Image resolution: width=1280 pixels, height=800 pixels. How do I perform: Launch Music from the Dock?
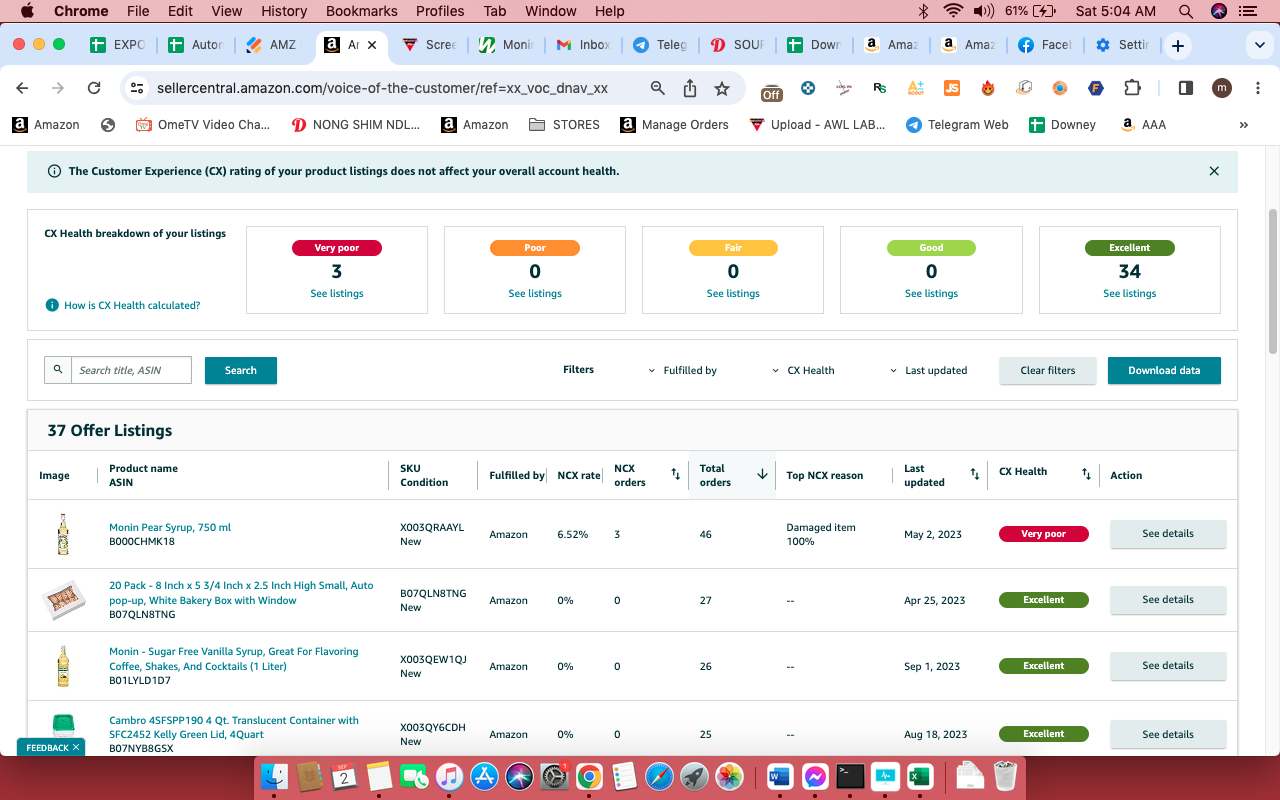point(450,776)
